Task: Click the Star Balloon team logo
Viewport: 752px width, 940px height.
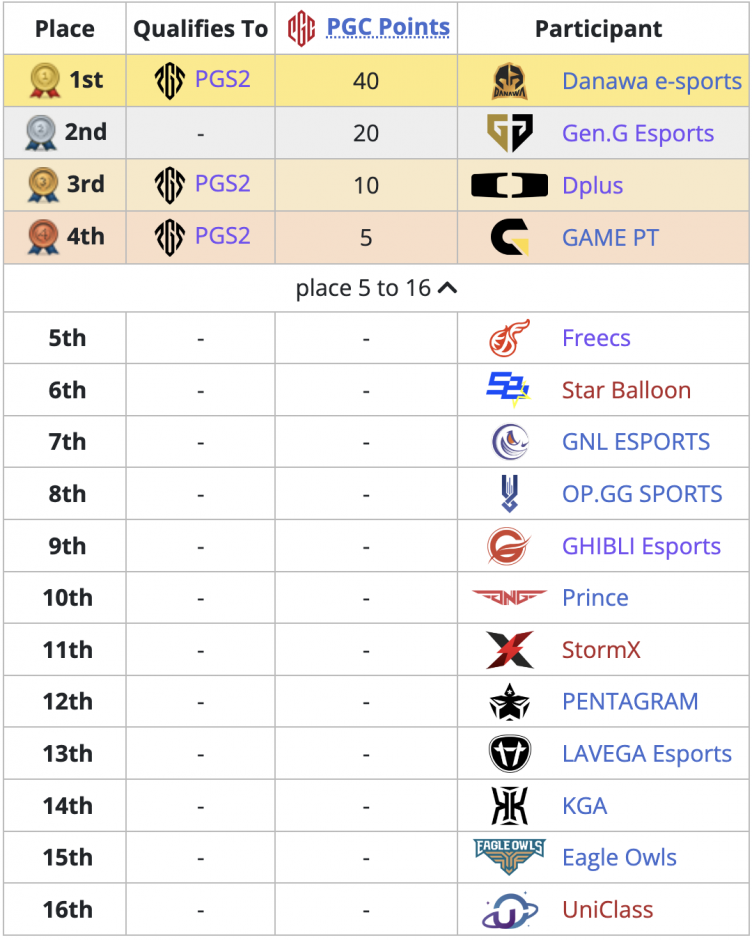Action: 509,390
